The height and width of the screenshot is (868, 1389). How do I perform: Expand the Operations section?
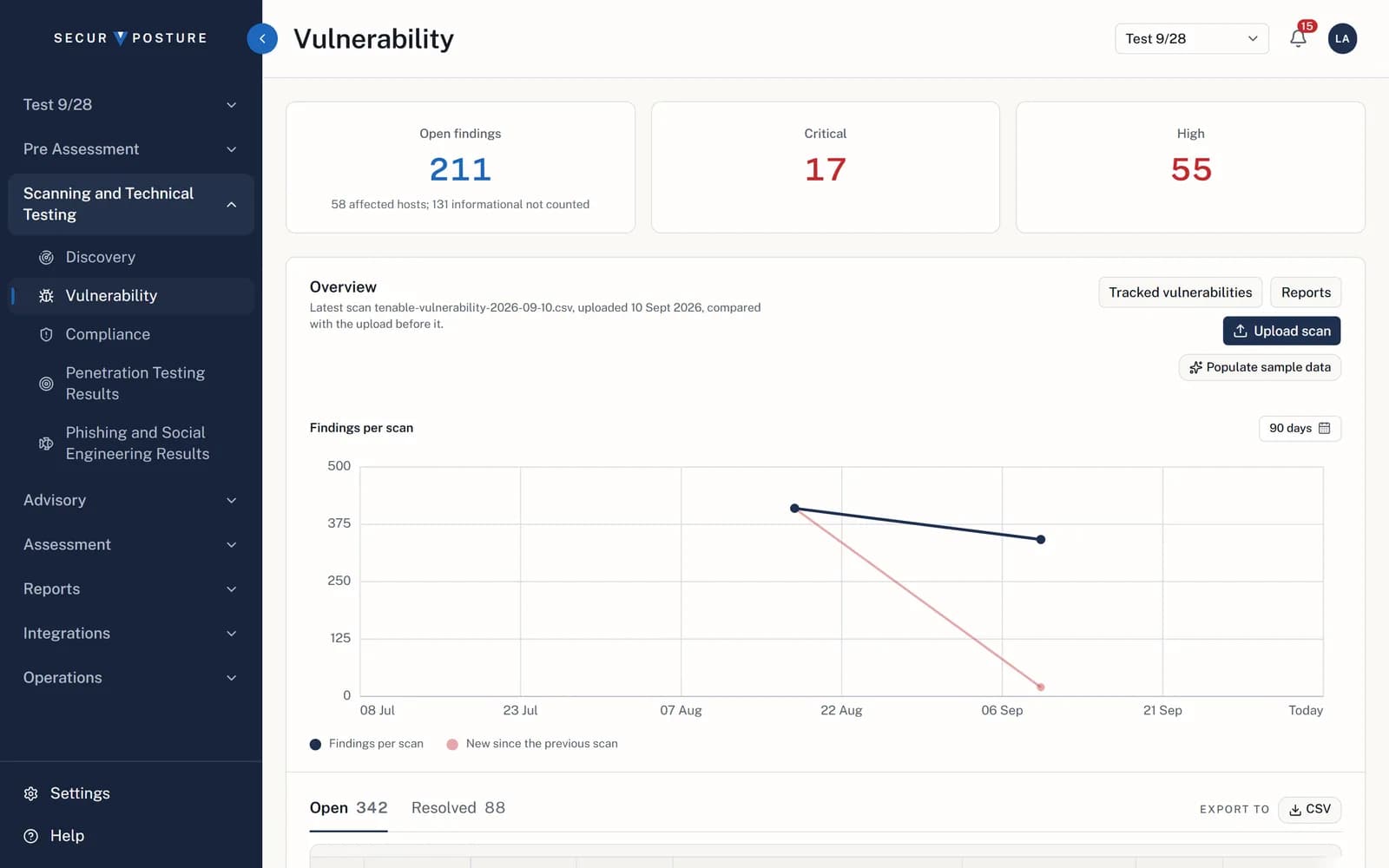130,677
